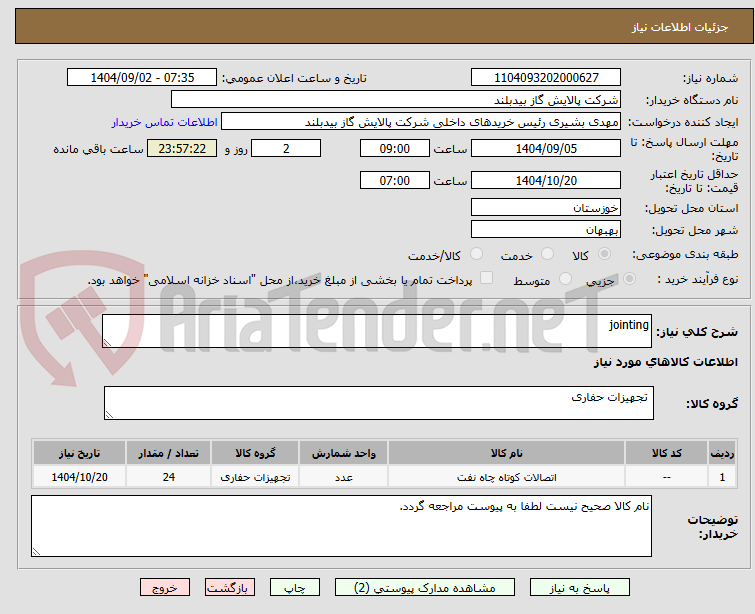Click the countdown timer 23:57:22
Viewport: 755px width, 614px height.
(182, 148)
